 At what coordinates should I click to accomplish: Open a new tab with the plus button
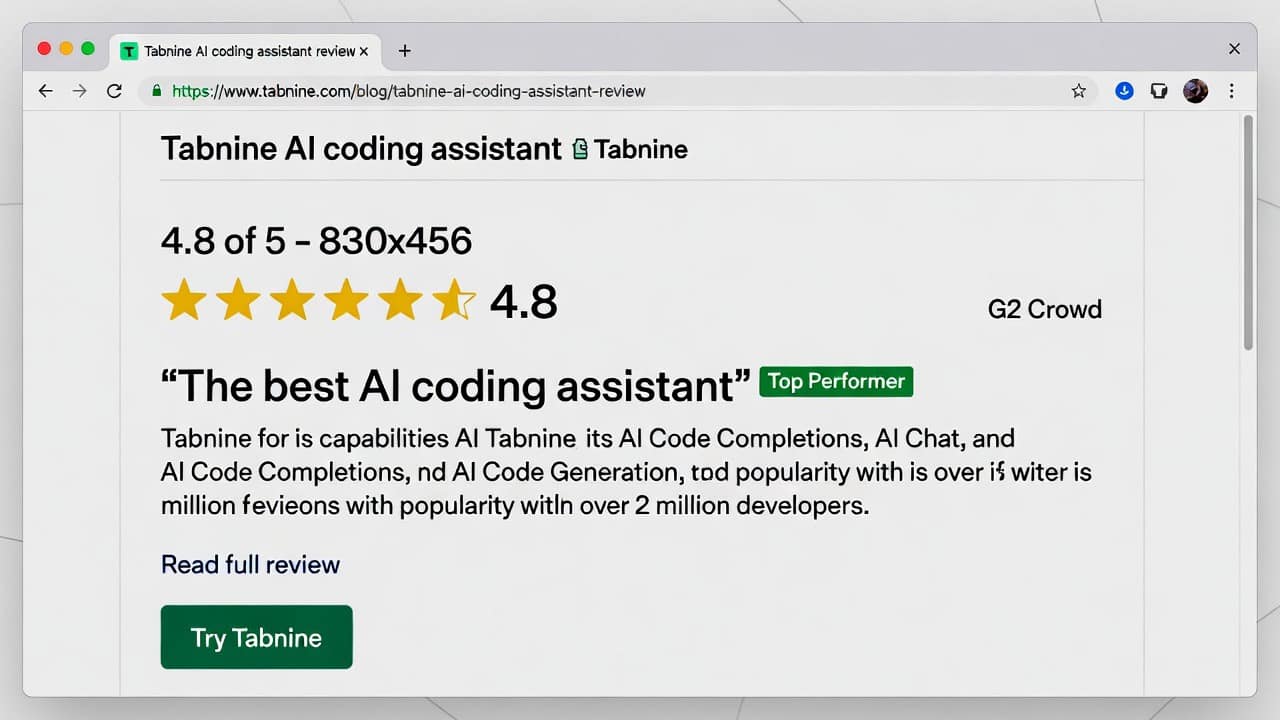point(404,51)
